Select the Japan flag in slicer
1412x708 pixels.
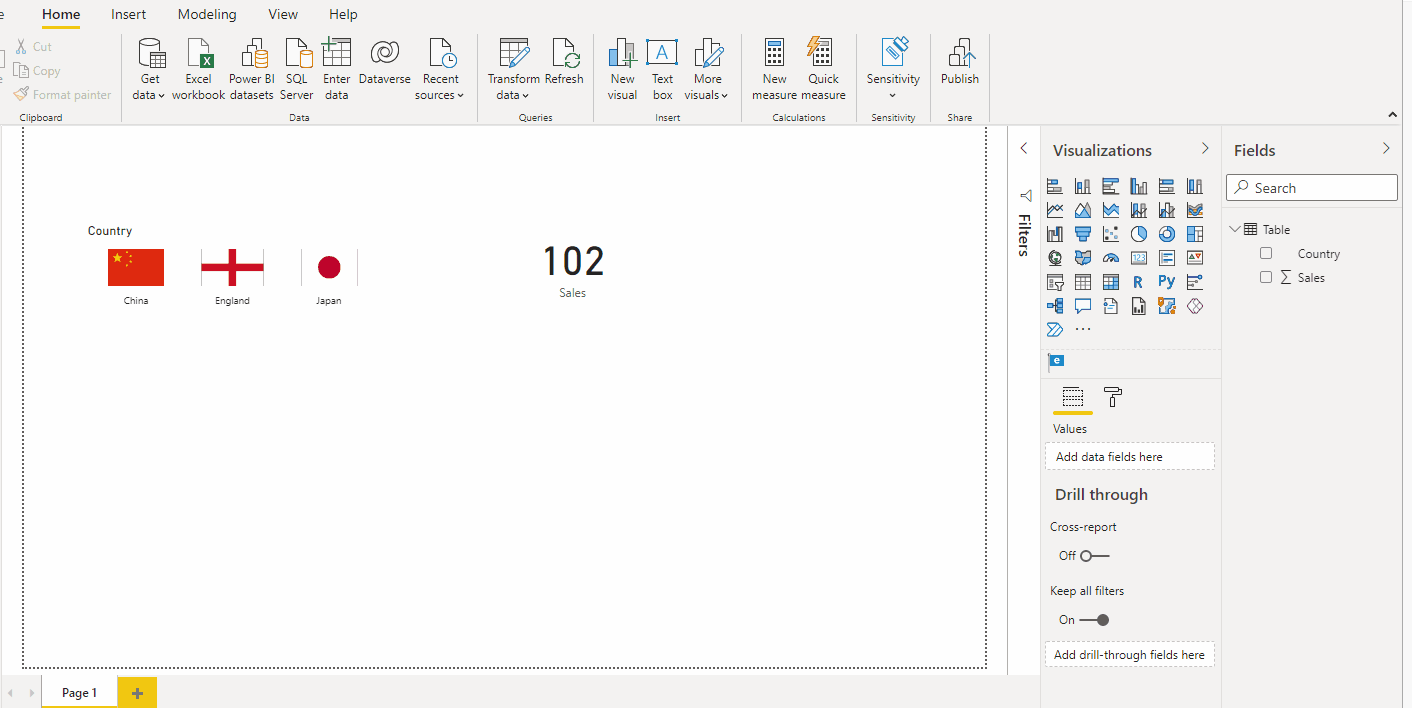pos(329,267)
